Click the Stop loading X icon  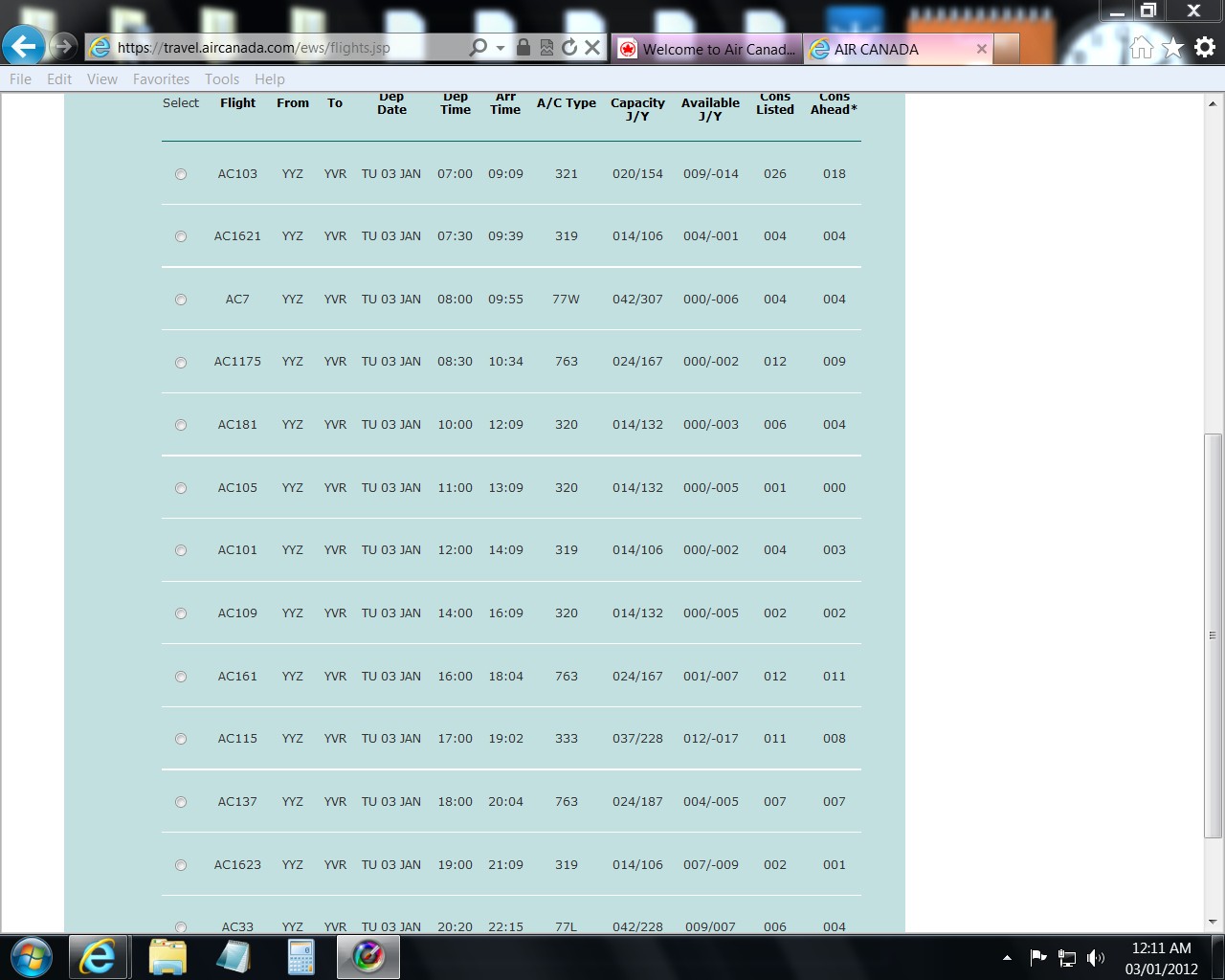pos(592,47)
